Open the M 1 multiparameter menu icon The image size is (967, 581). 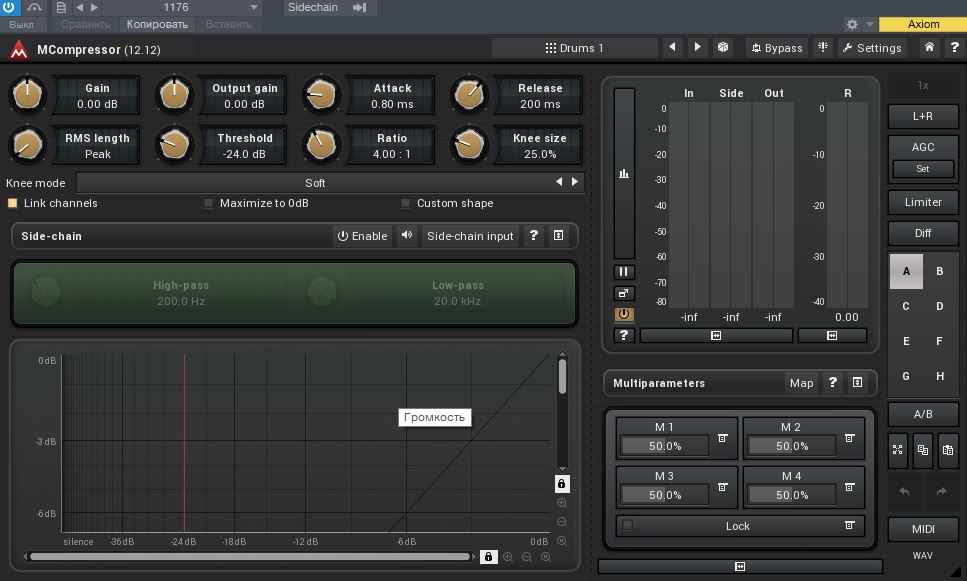722,438
